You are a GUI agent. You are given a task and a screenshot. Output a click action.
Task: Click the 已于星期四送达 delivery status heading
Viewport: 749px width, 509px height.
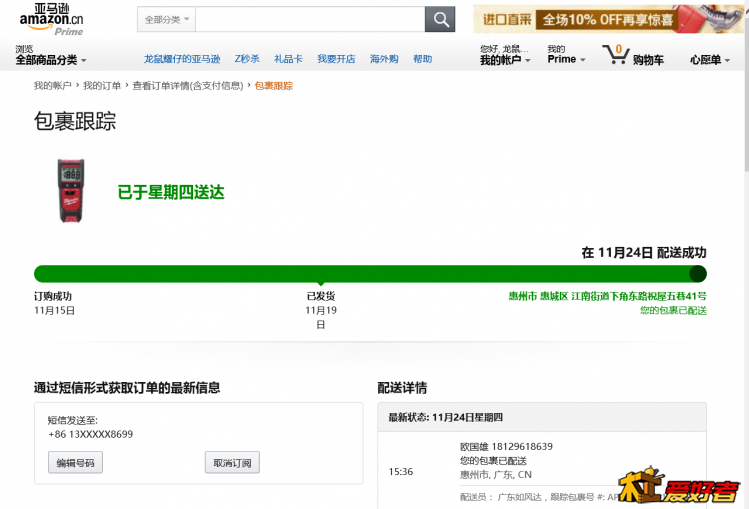coord(171,192)
